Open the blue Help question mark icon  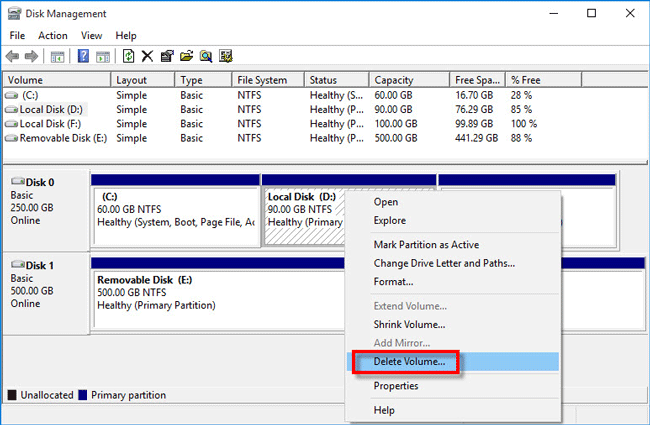pos(83,56)
